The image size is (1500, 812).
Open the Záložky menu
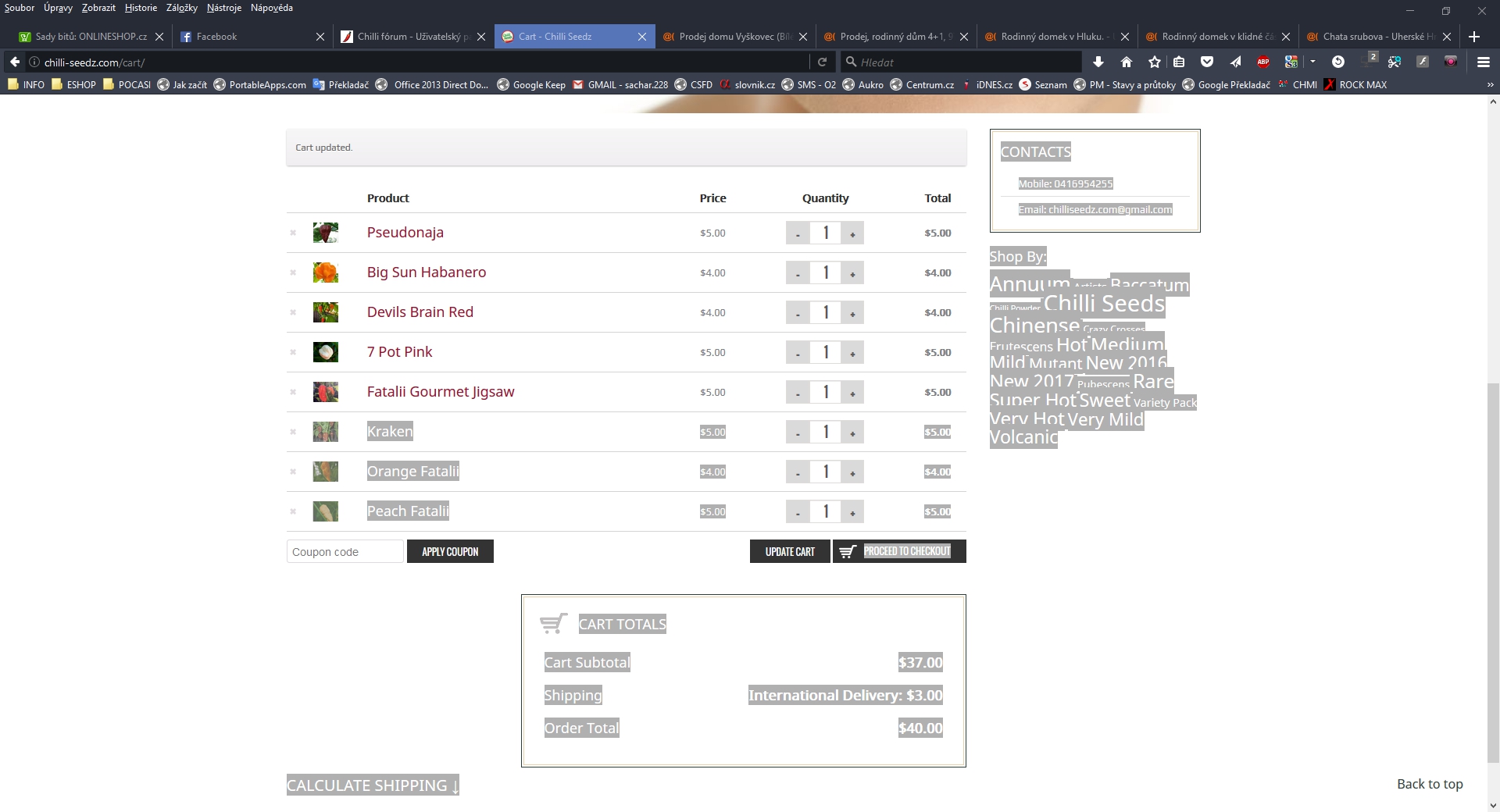pyautogui.click(x=181, y=8)
